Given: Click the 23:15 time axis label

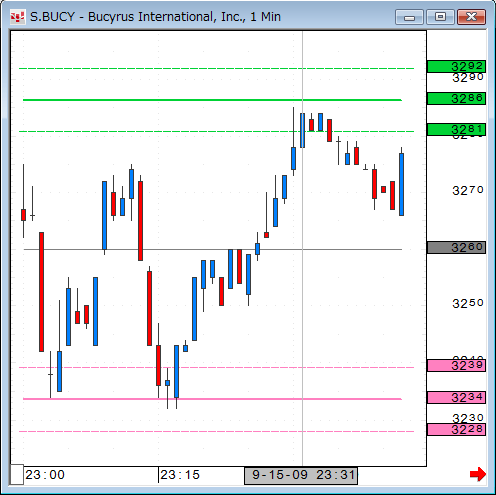Looking at the screenshot, I should [x=180, y=475].
